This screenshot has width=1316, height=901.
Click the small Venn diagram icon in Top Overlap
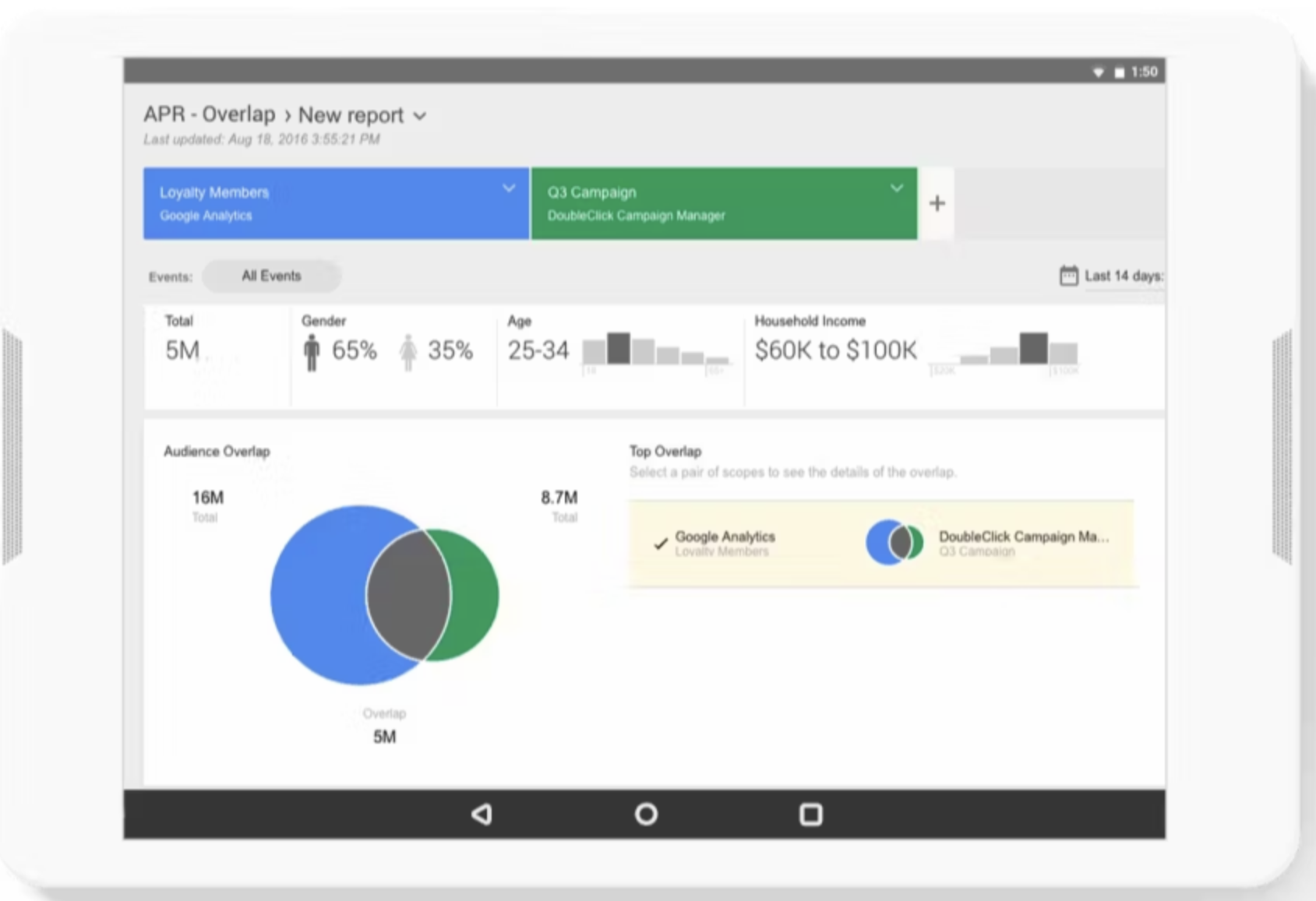[x=894, y=542]
